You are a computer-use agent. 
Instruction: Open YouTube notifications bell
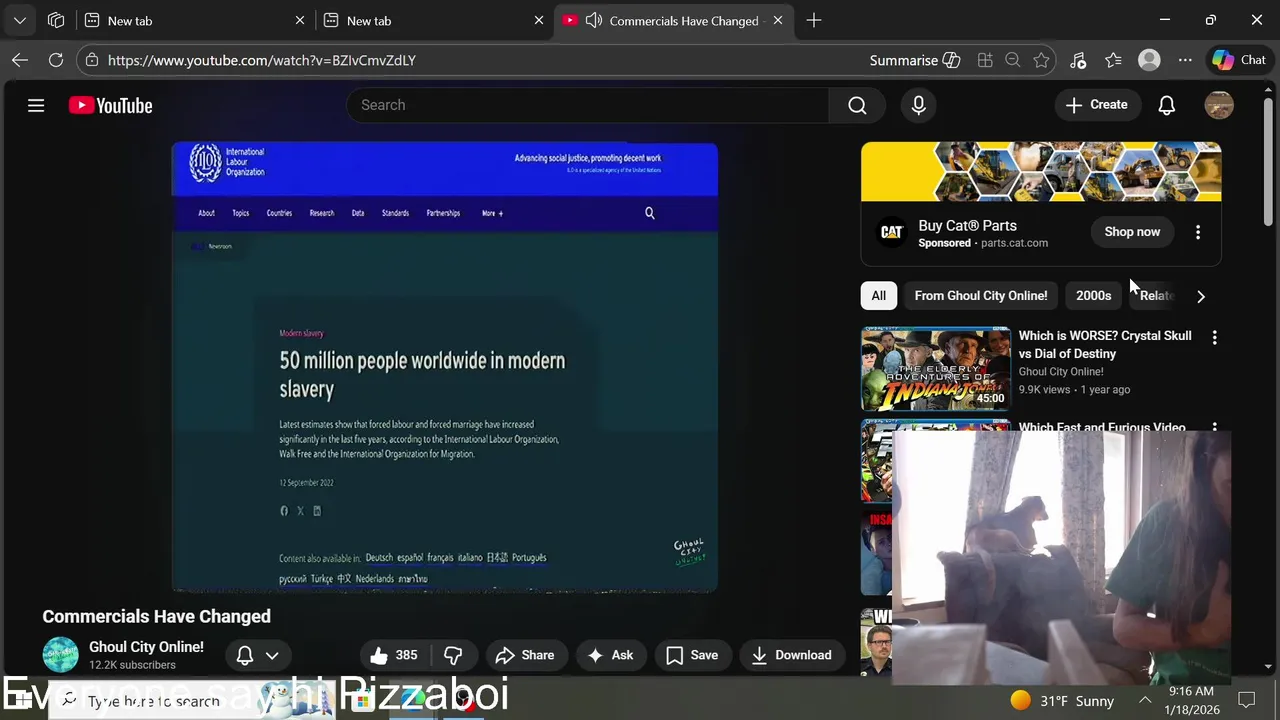click(1166, 105)
